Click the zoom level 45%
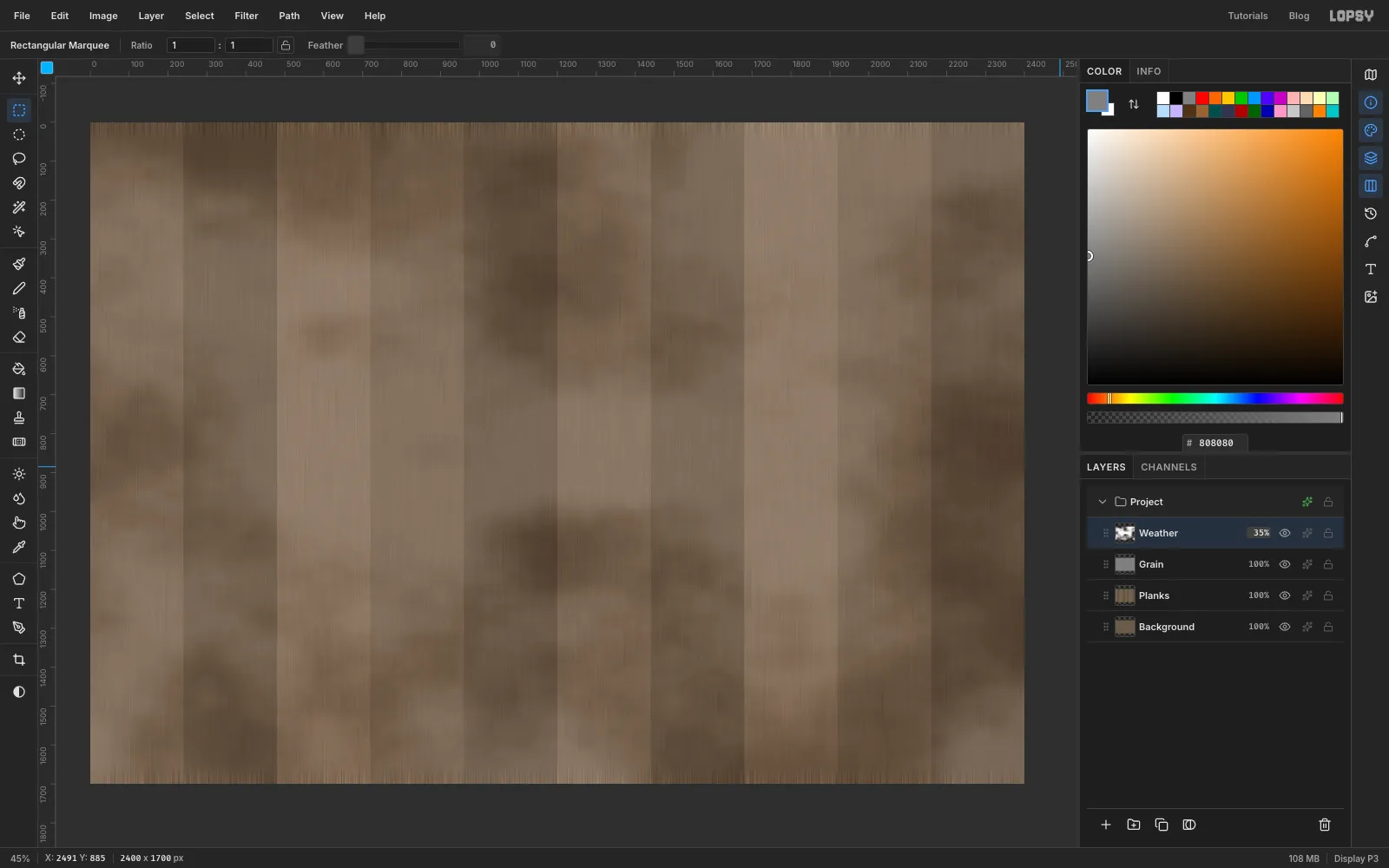The image size is (1389, 868). [x=20, y=858]
